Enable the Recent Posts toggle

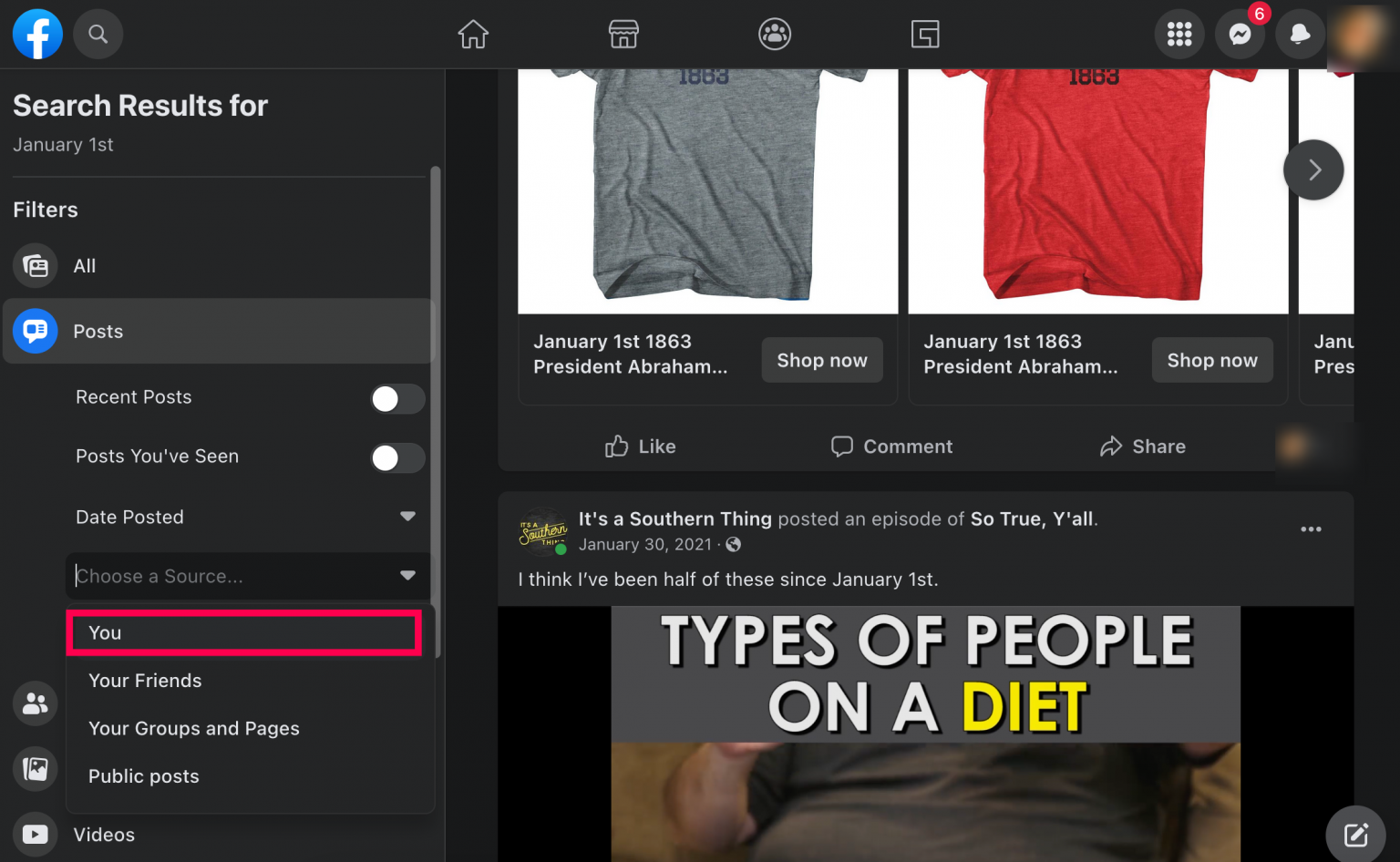[398, 399]
